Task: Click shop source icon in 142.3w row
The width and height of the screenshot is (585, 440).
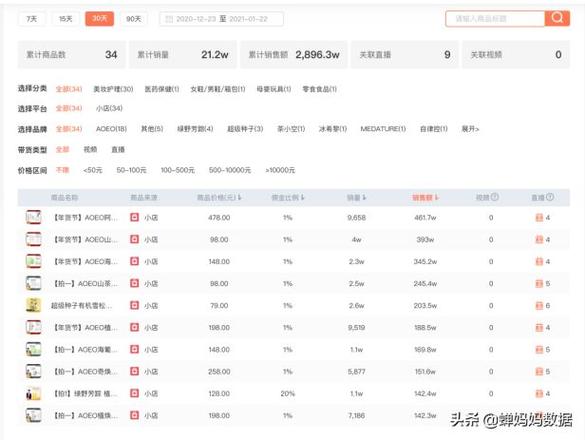Action: [134, 415]
